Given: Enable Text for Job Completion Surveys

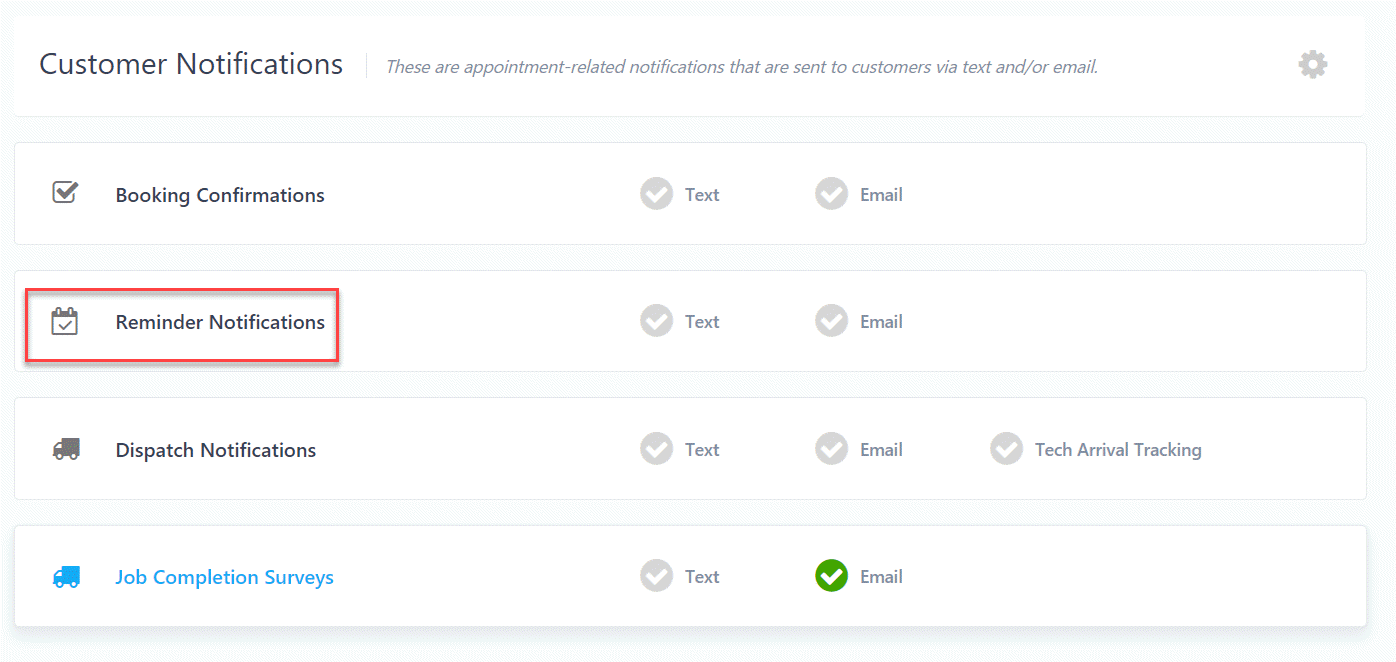Looking at the screenshot, I should pos(657,576).
